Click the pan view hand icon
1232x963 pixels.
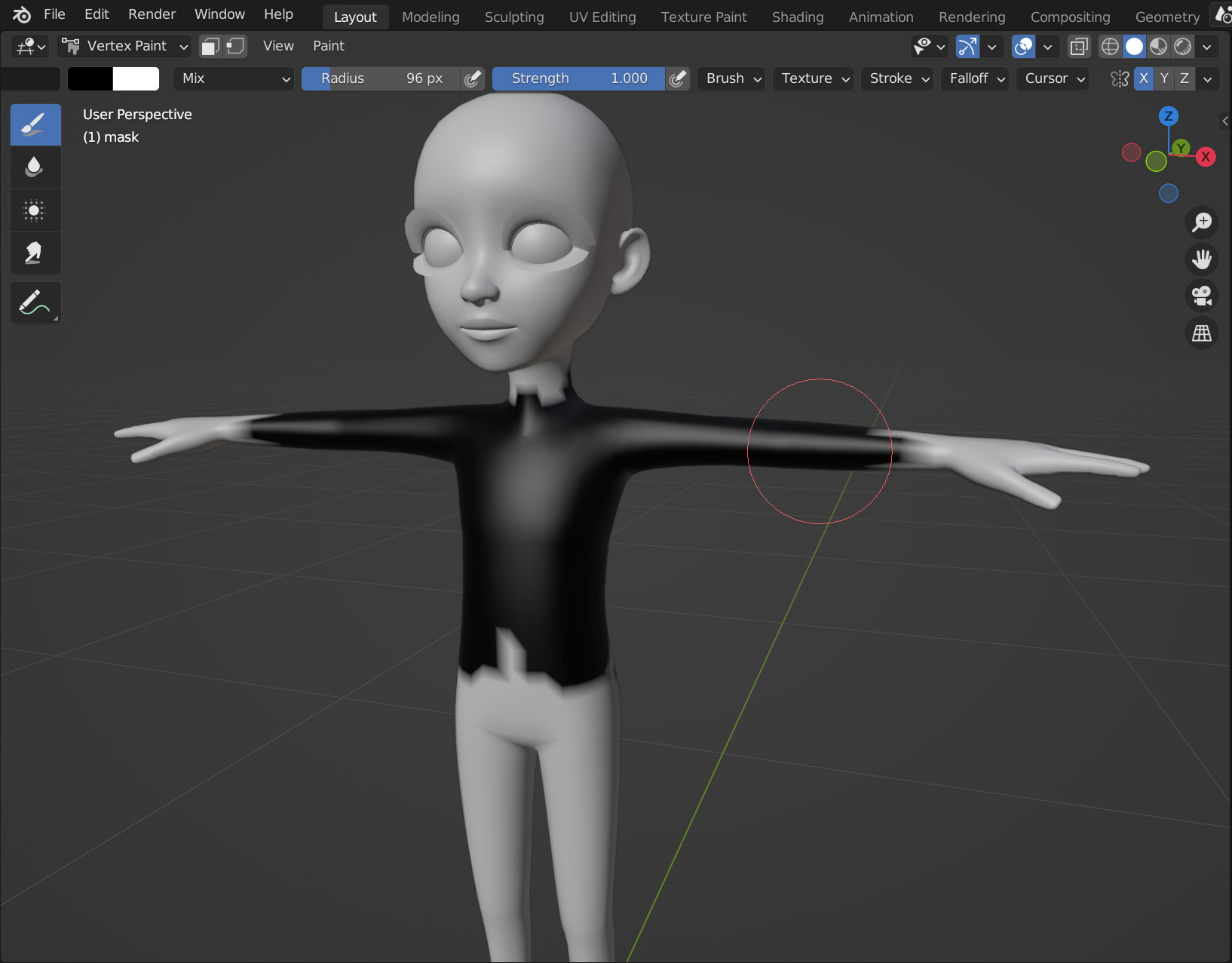click(x=1201, y=259)
